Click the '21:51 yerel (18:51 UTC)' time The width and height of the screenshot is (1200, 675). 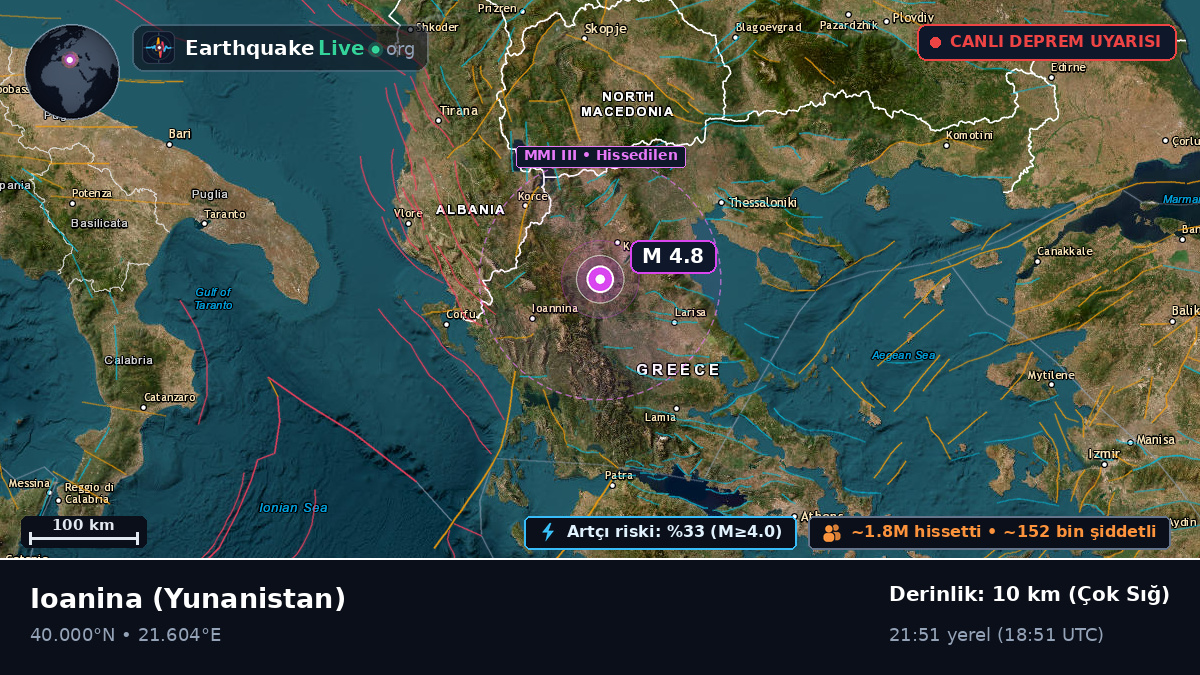point(996,635)
